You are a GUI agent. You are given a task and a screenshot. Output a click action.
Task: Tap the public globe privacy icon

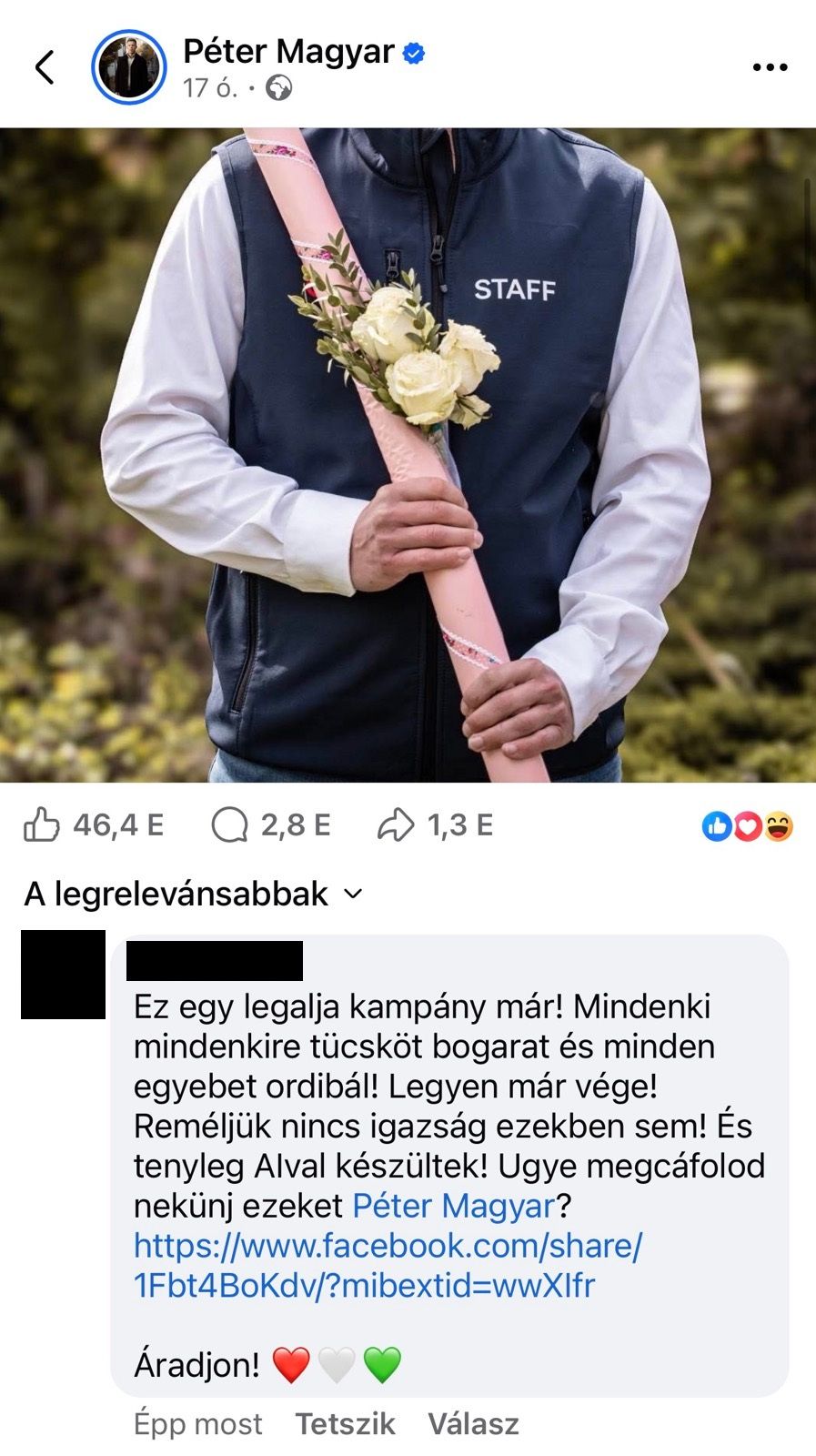pyautogui.click(x=279, y=88)
